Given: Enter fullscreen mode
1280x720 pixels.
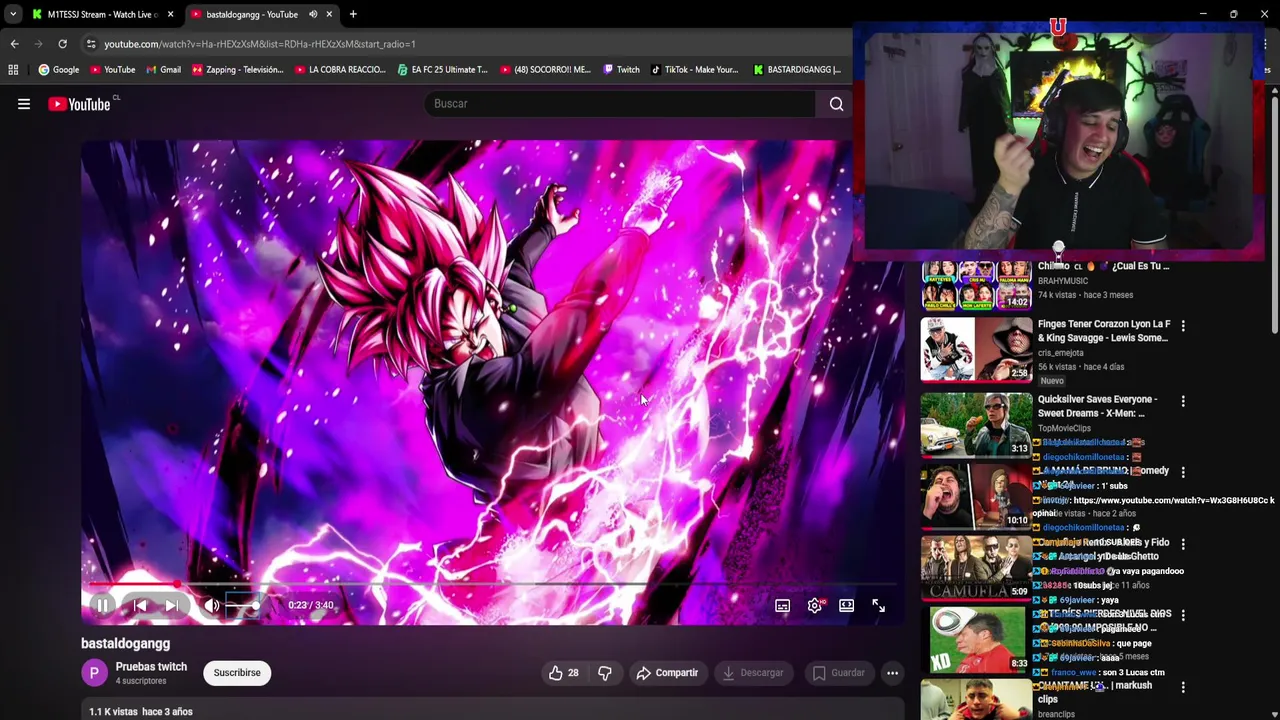Looking at the screenshot, I should tap(878, 605).
